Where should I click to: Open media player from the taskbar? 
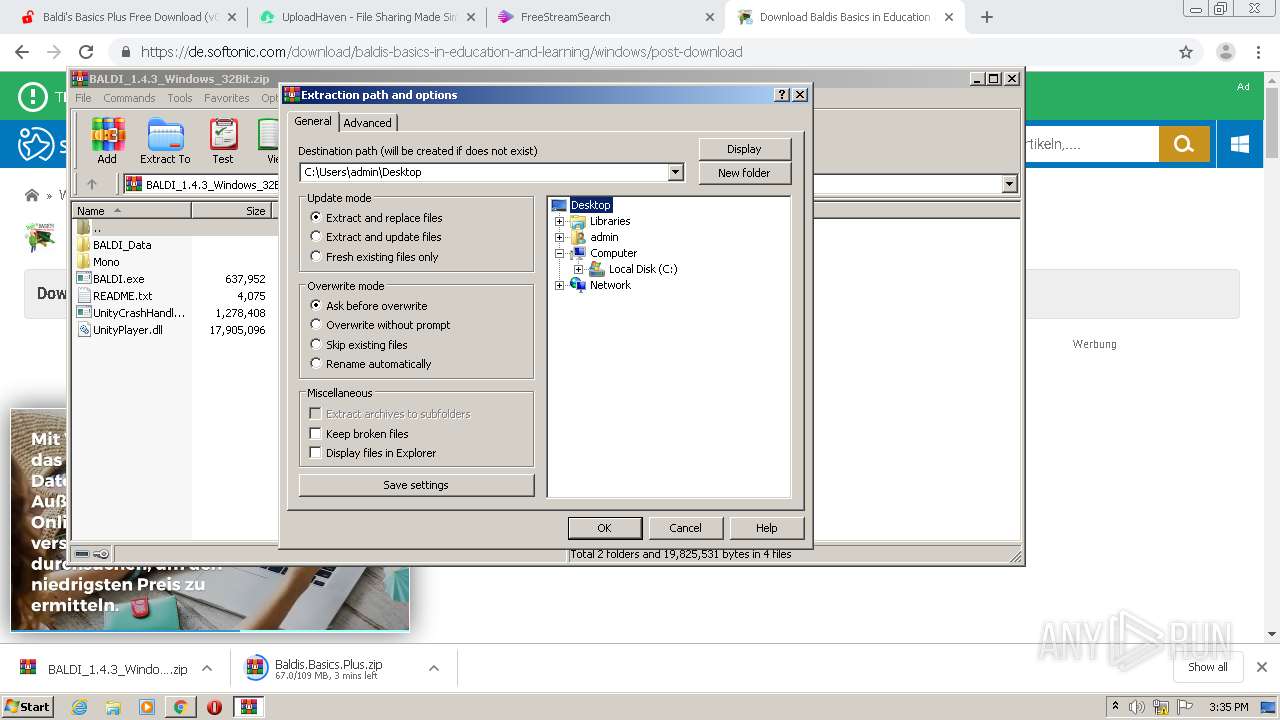147,707
